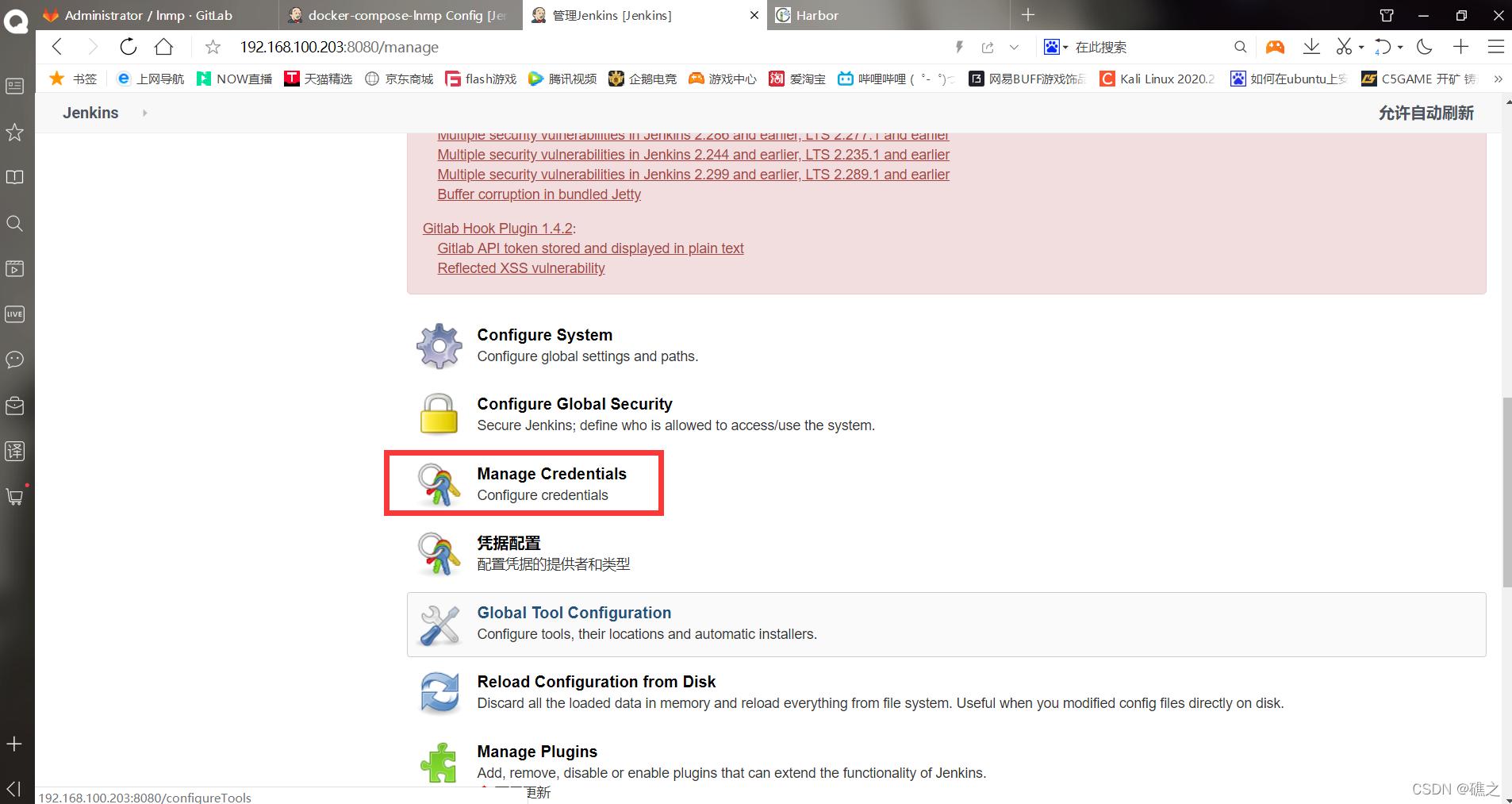Close the 管理Jenkins tab
The height and width of the screenshot is (804, 1512).
point(754,15)
